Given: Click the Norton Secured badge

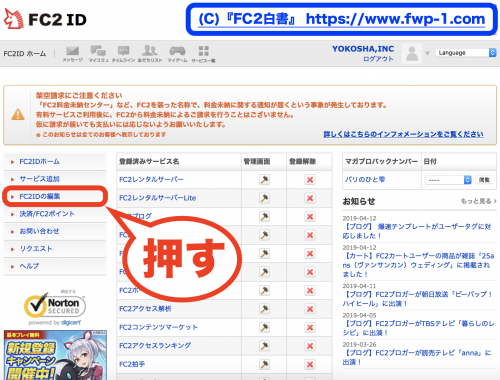Looking at the screenshot, I should pos(55,307).
